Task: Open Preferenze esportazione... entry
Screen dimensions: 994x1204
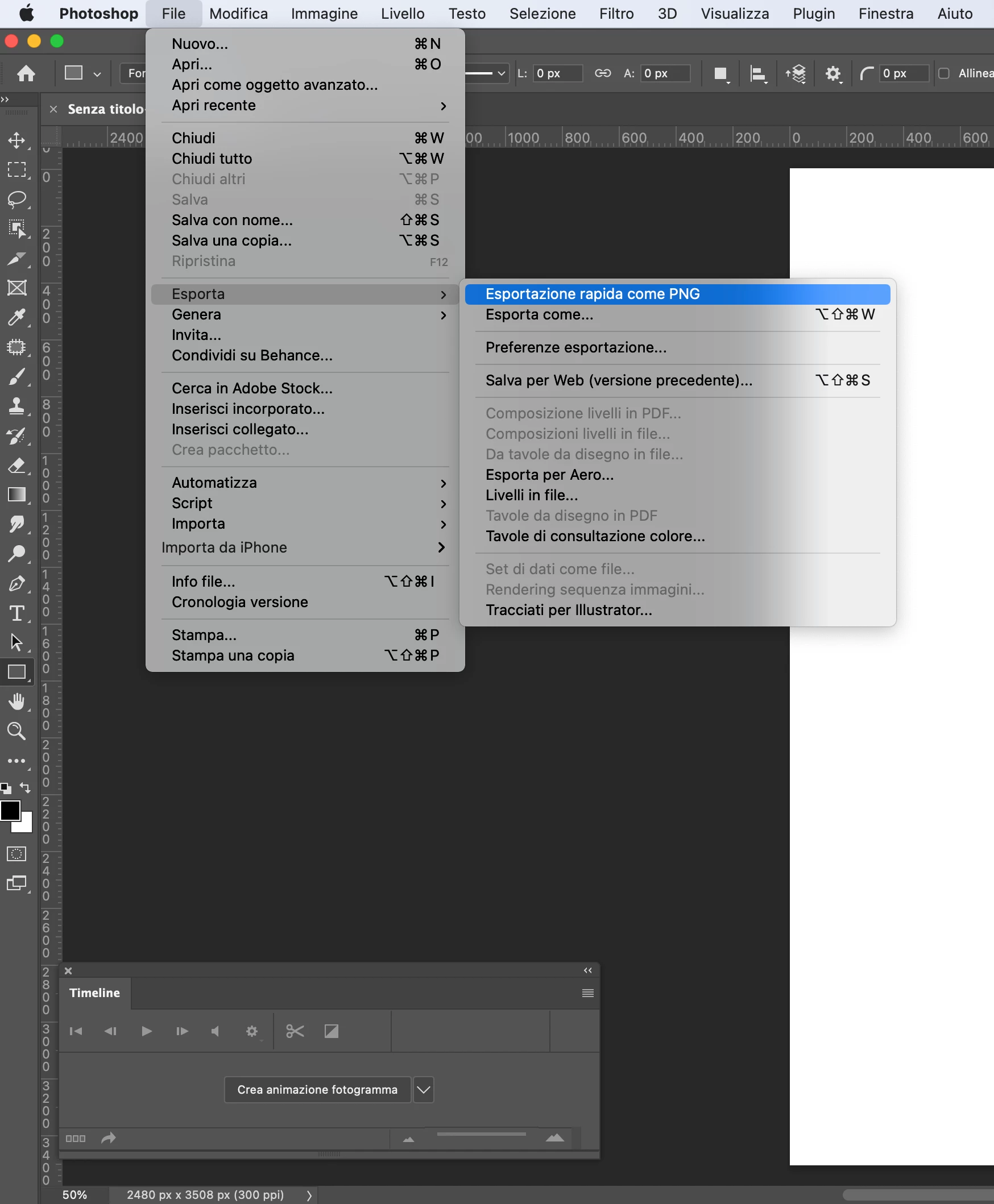Action: point(677,348)
